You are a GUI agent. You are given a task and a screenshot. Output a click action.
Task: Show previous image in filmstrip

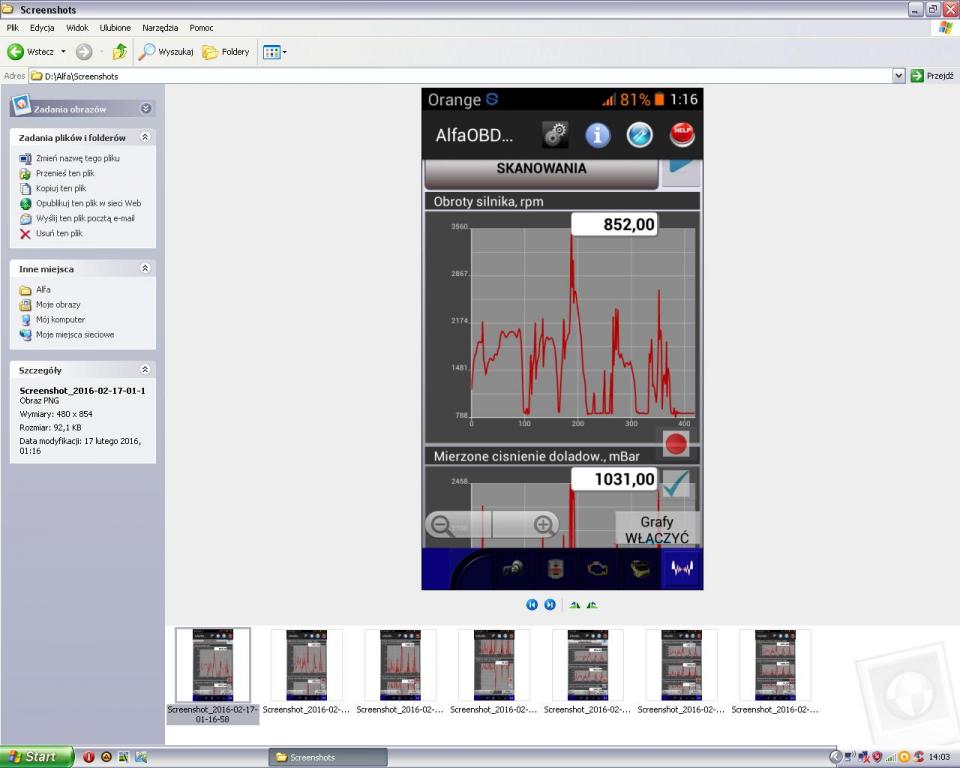(531, 605)
